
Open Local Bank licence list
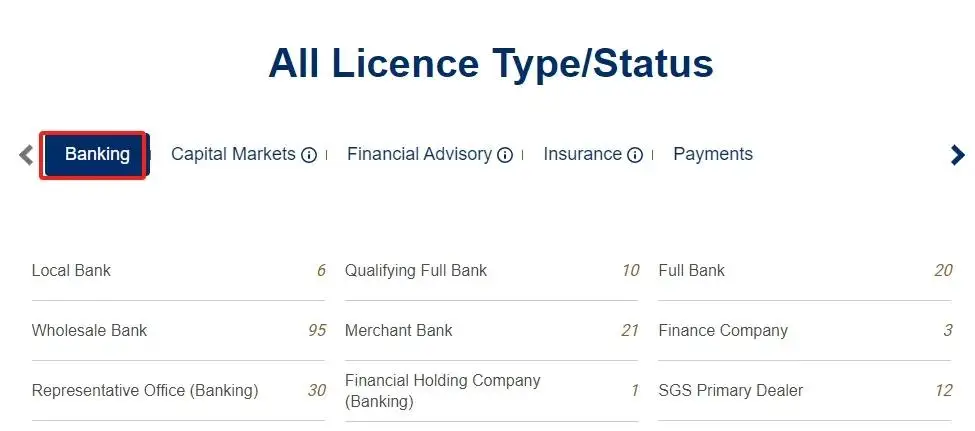(72, 270)
